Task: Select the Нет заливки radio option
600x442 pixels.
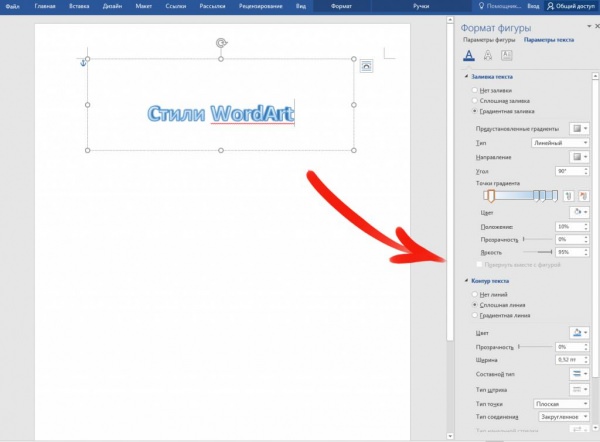Action: pyautogui.click(x=475, y=90)
